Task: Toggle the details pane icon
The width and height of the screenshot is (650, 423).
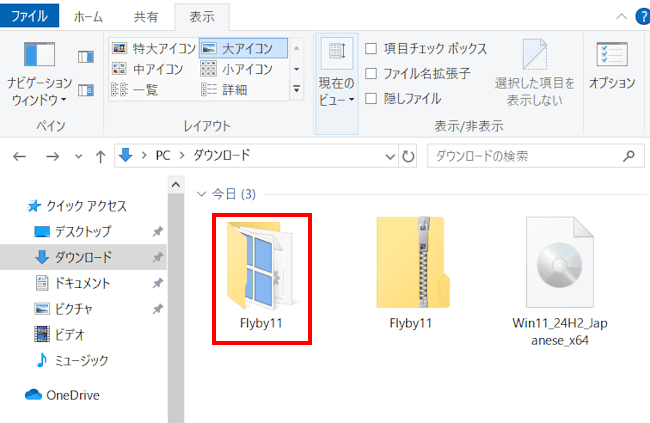Action: coord(86,90)
